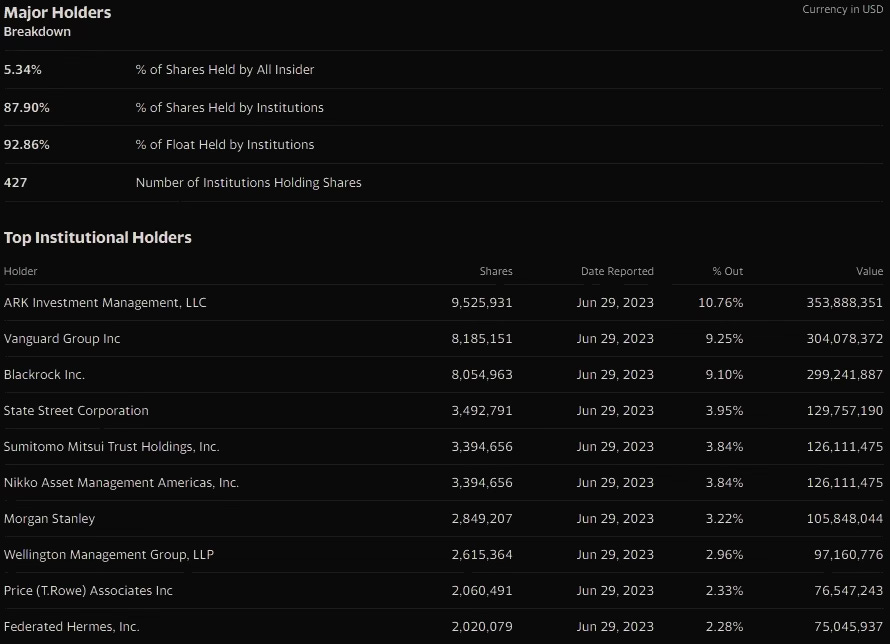This screenshot has height=644, width=890.
Task: Click the Holder column header
Action: click(x=20, y=271)
